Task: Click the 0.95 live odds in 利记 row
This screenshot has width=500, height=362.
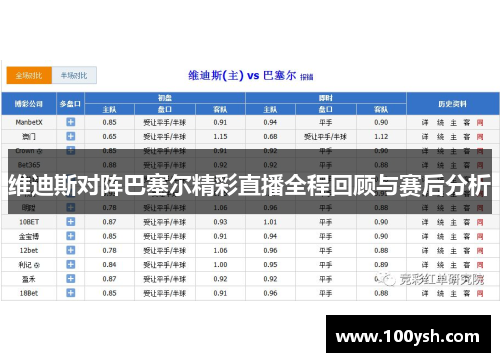Action: tap(270, 265)
